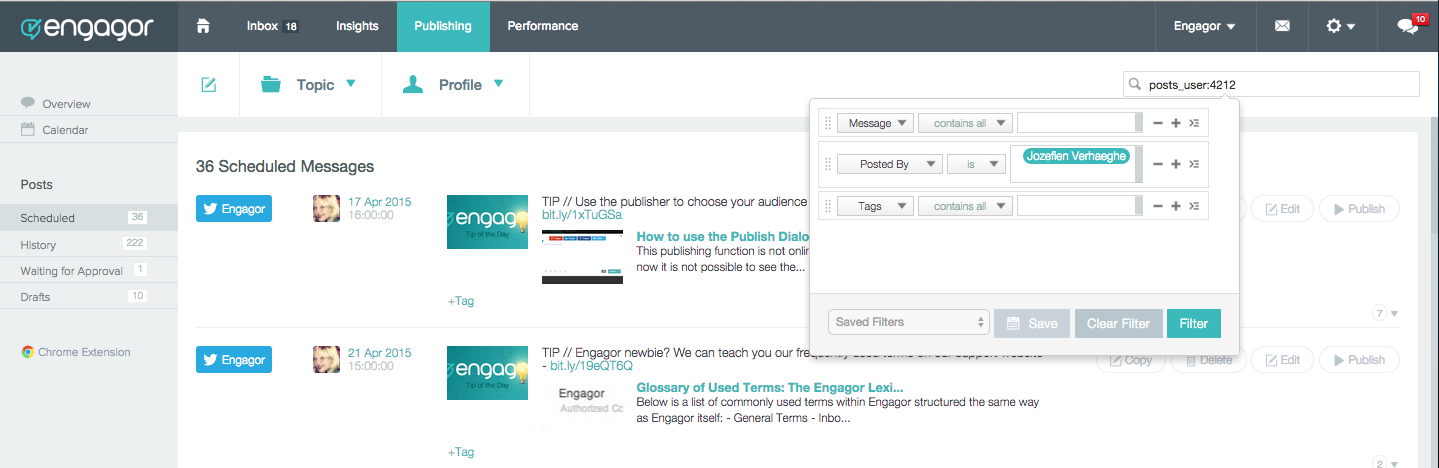Click the Filter button

coord(1193,323)
